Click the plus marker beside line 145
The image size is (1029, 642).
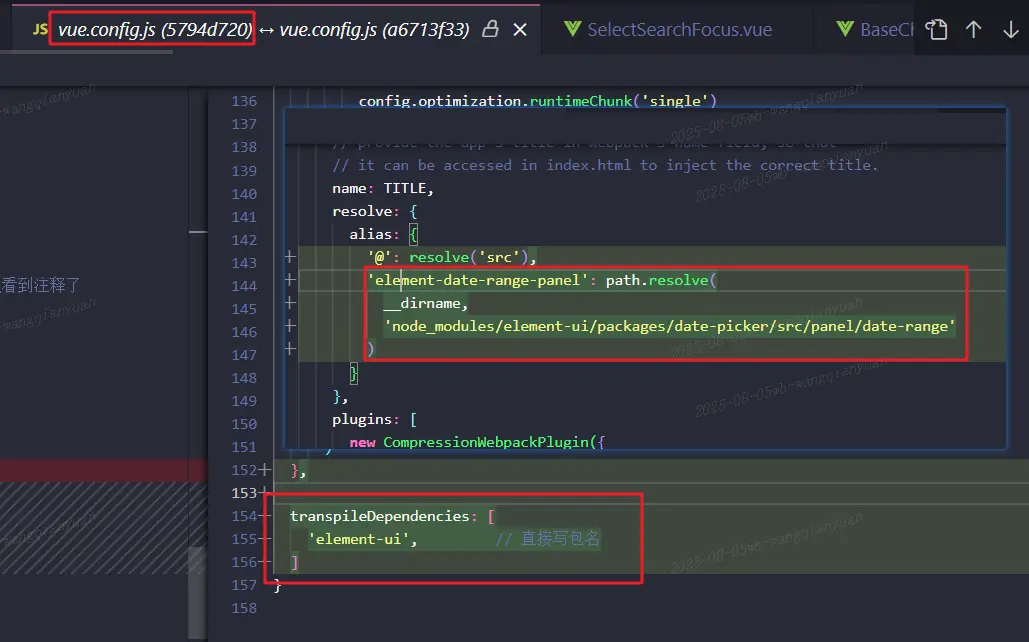[290, 303]
